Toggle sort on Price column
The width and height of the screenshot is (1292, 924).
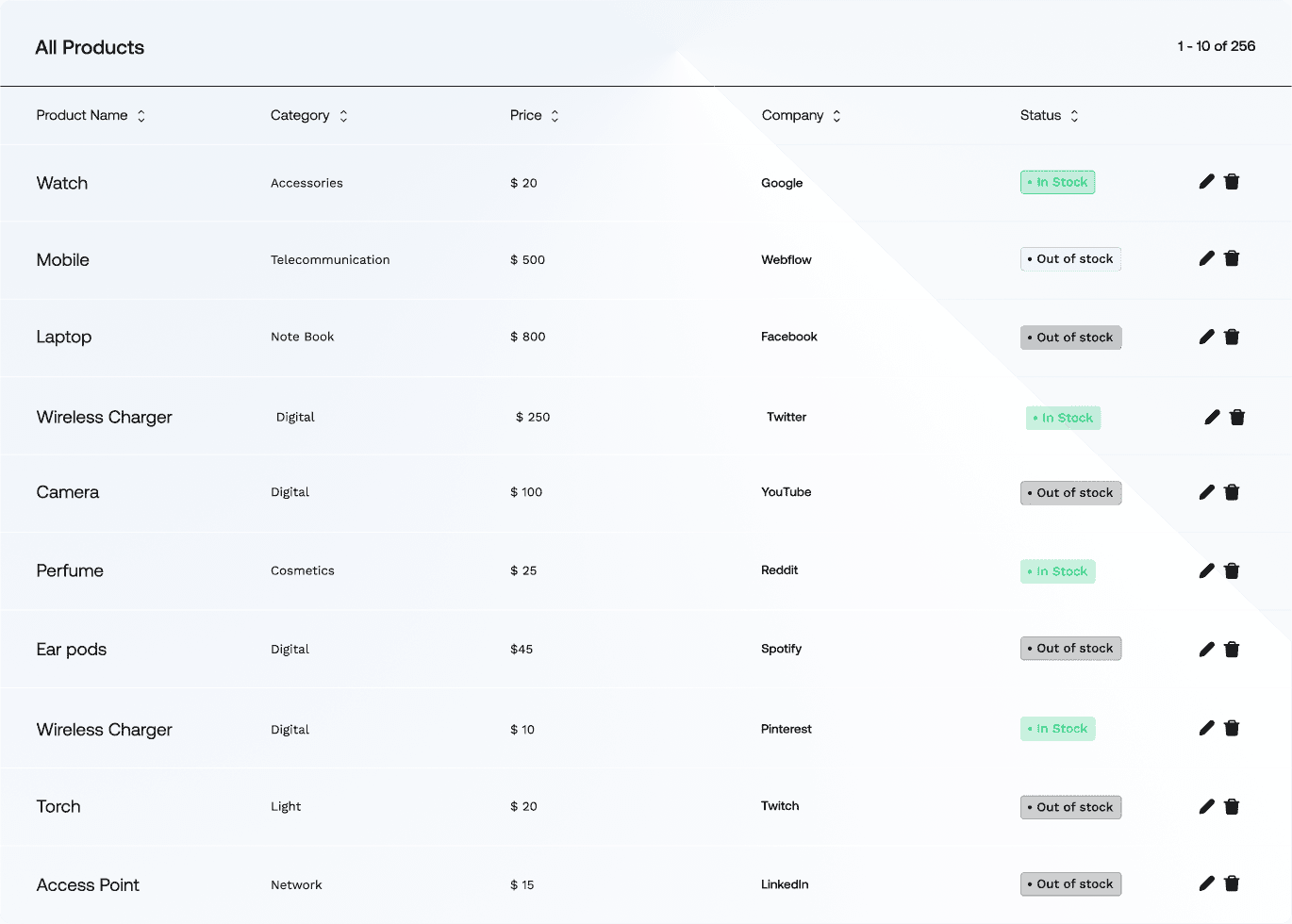tap(555, 116)
